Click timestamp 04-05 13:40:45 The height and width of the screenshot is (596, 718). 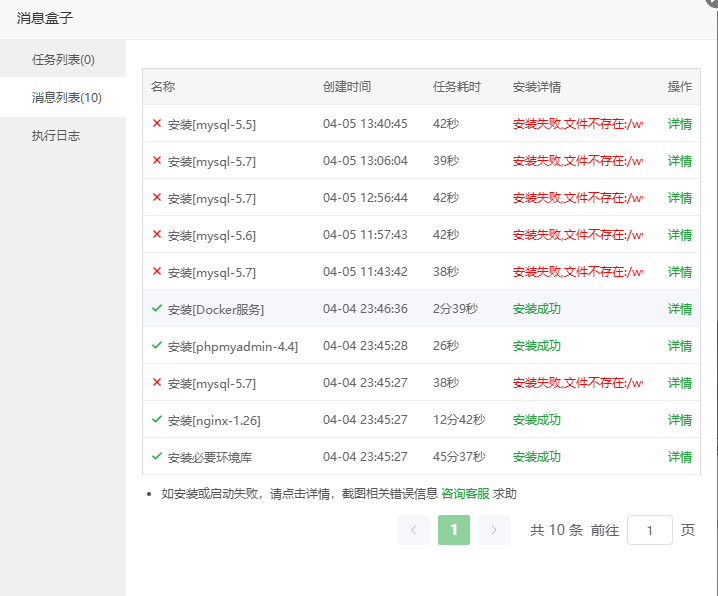(x=365, y=124)
